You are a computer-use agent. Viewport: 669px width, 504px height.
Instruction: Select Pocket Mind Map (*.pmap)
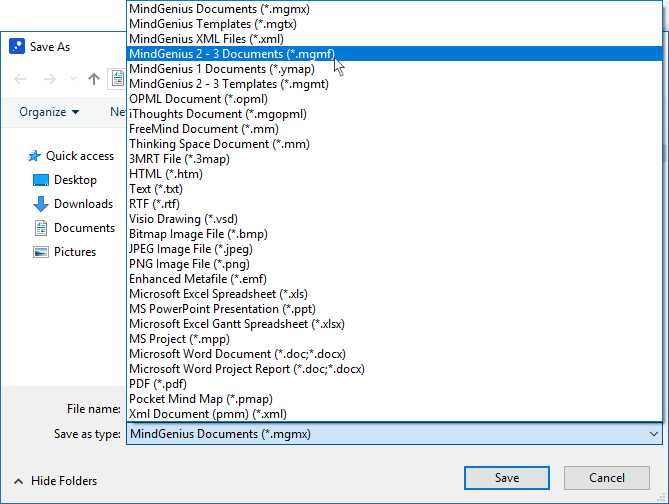point(394,399)
